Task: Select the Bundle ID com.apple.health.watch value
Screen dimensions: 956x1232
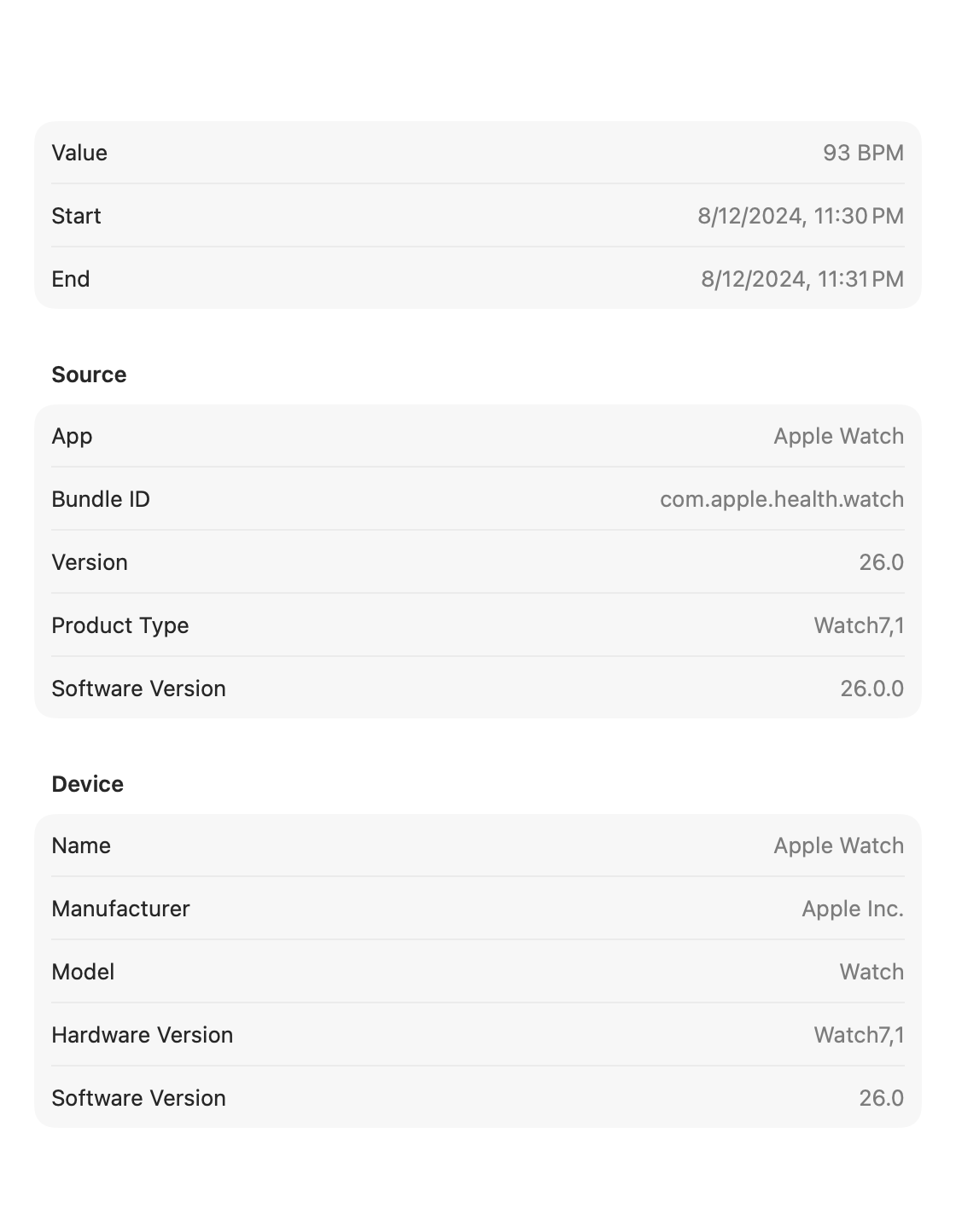Action: [x=782, y=499]
